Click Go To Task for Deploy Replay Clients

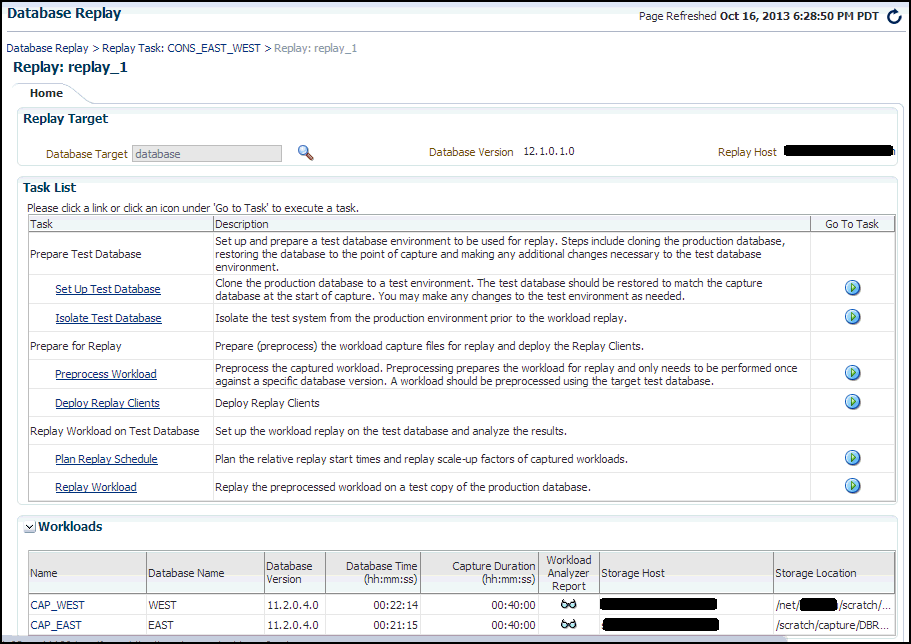pos(852,401)
